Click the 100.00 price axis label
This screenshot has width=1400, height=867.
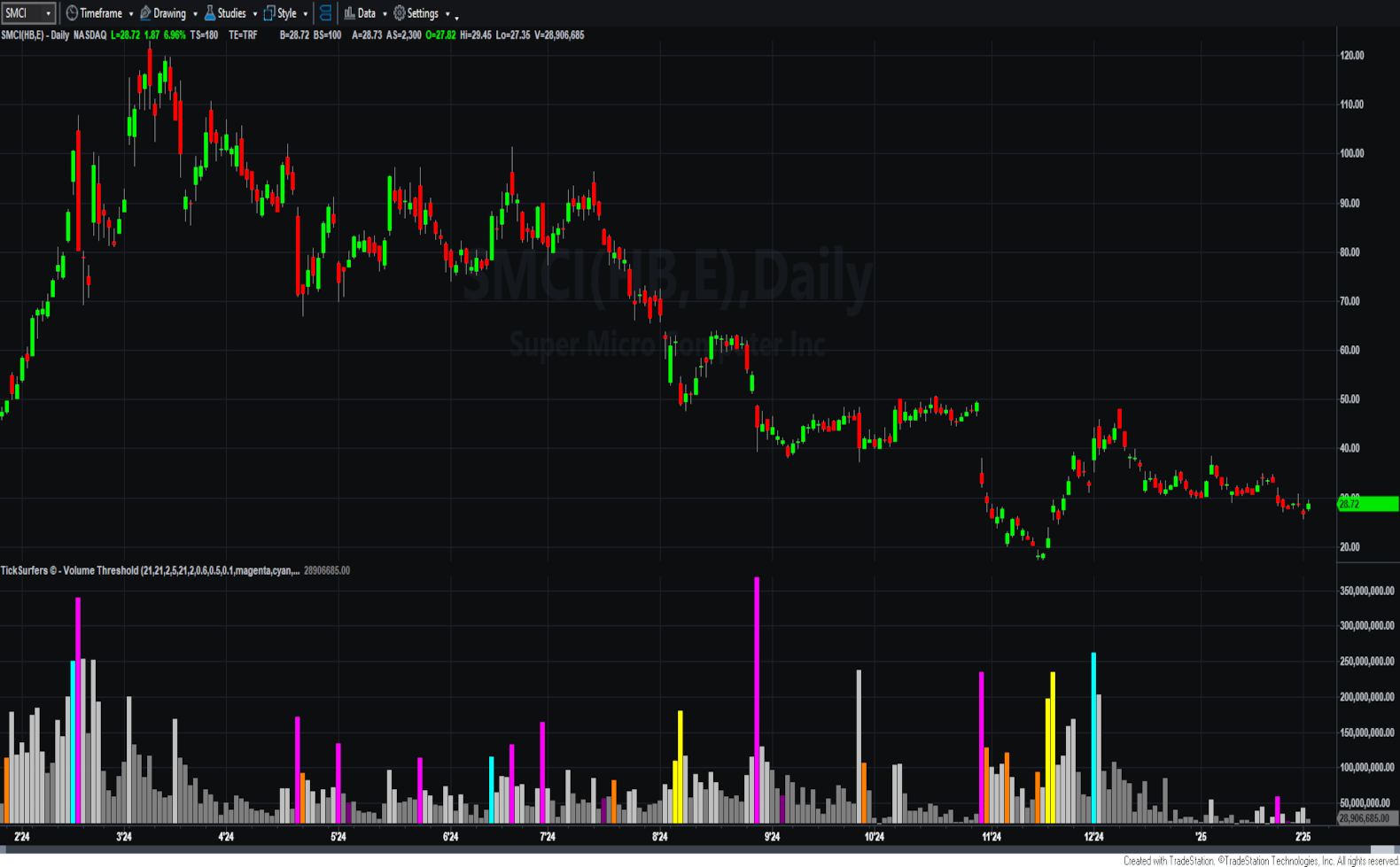1352,154
